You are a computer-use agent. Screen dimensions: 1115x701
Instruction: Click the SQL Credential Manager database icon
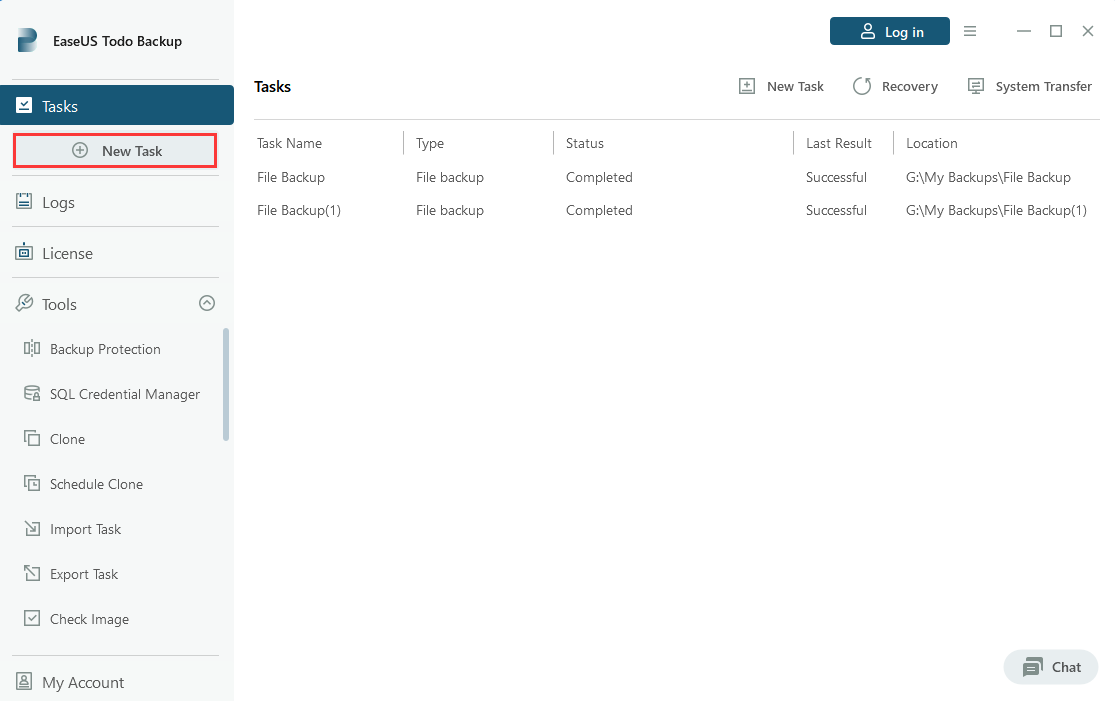(32, 393)
